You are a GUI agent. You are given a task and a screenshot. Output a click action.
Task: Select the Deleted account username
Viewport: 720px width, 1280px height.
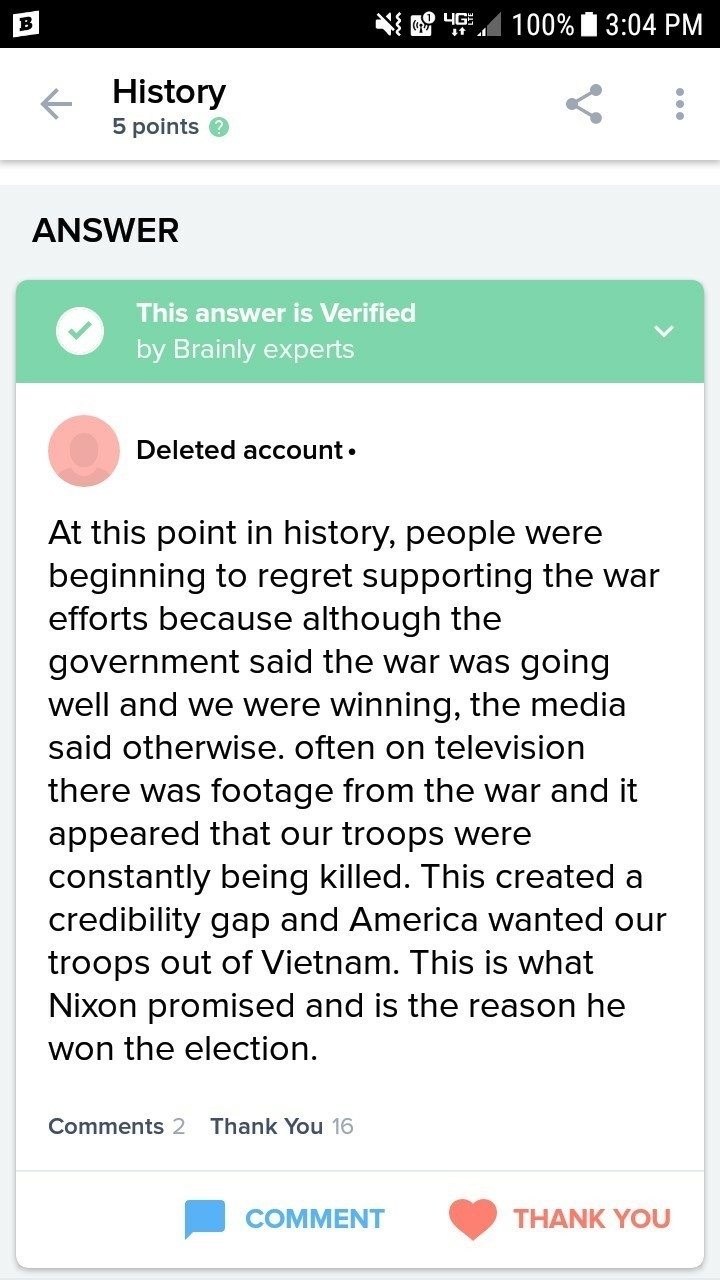tap(240, 450)
